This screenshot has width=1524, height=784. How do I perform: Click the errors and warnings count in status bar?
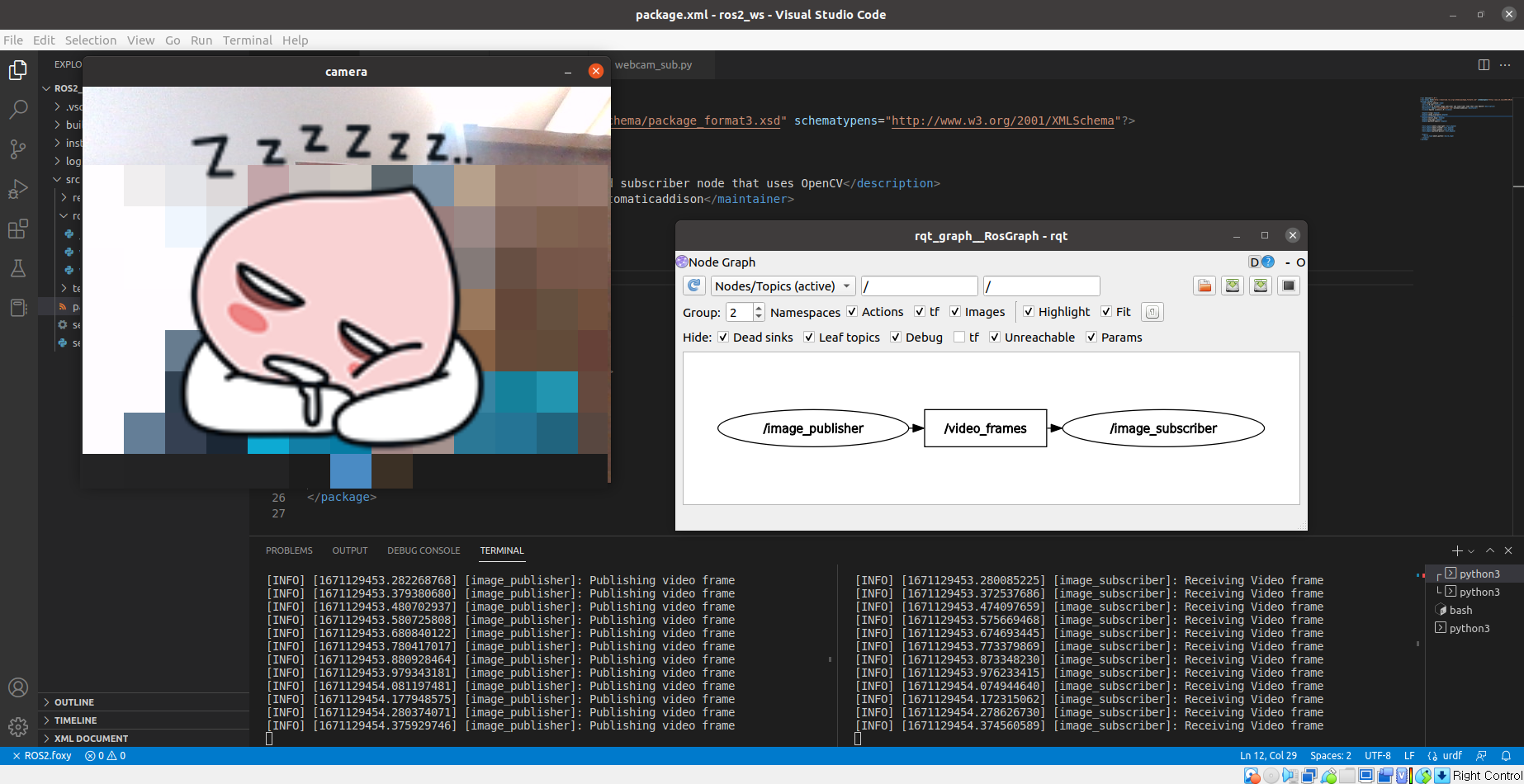pyautogui.click(x=105, y=755)
